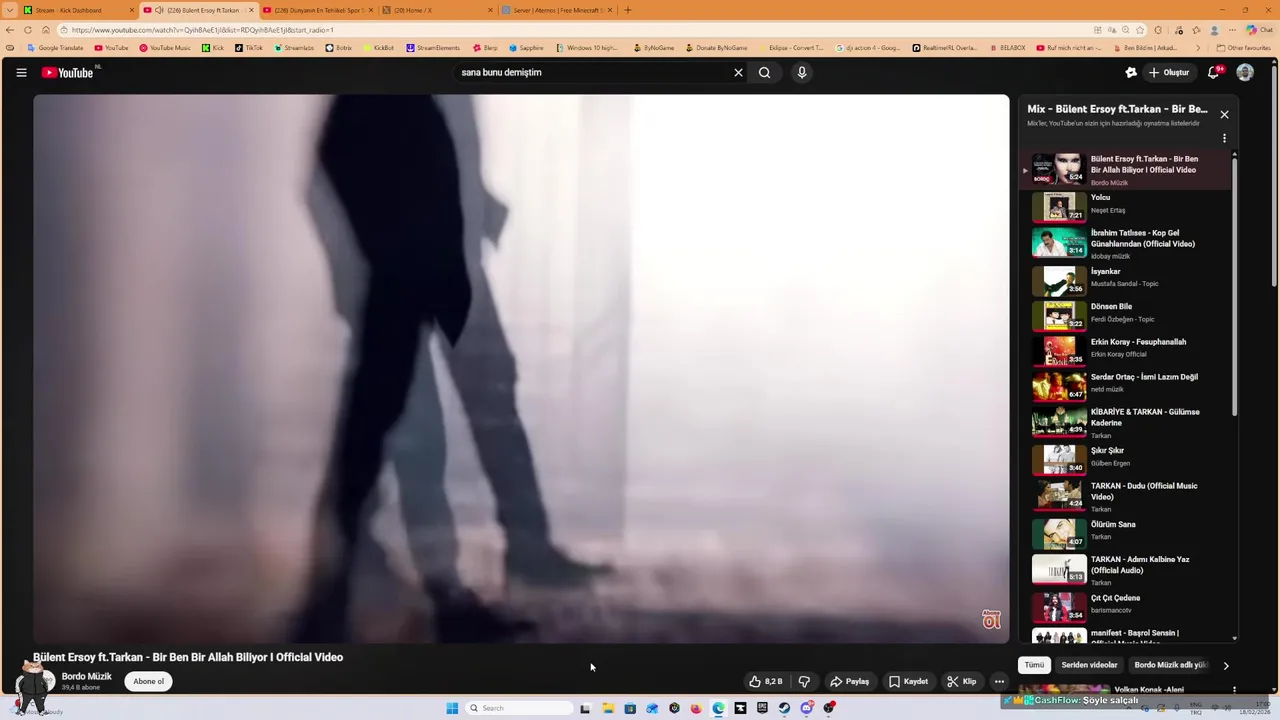Open the YouTube account avatar menu
This screenshot has height=720, width=1280.
click(x=1245, y=72)
